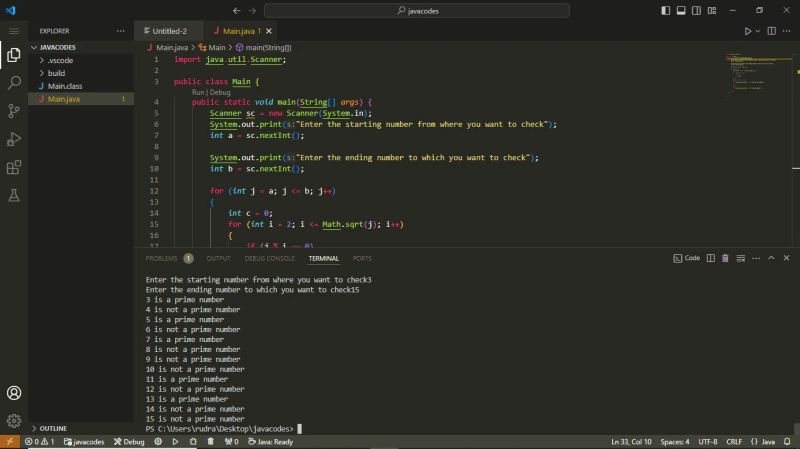Viewport: 800px width, 449px height.
Task: Go back using the navigation arrow
Action: point(236,11)
